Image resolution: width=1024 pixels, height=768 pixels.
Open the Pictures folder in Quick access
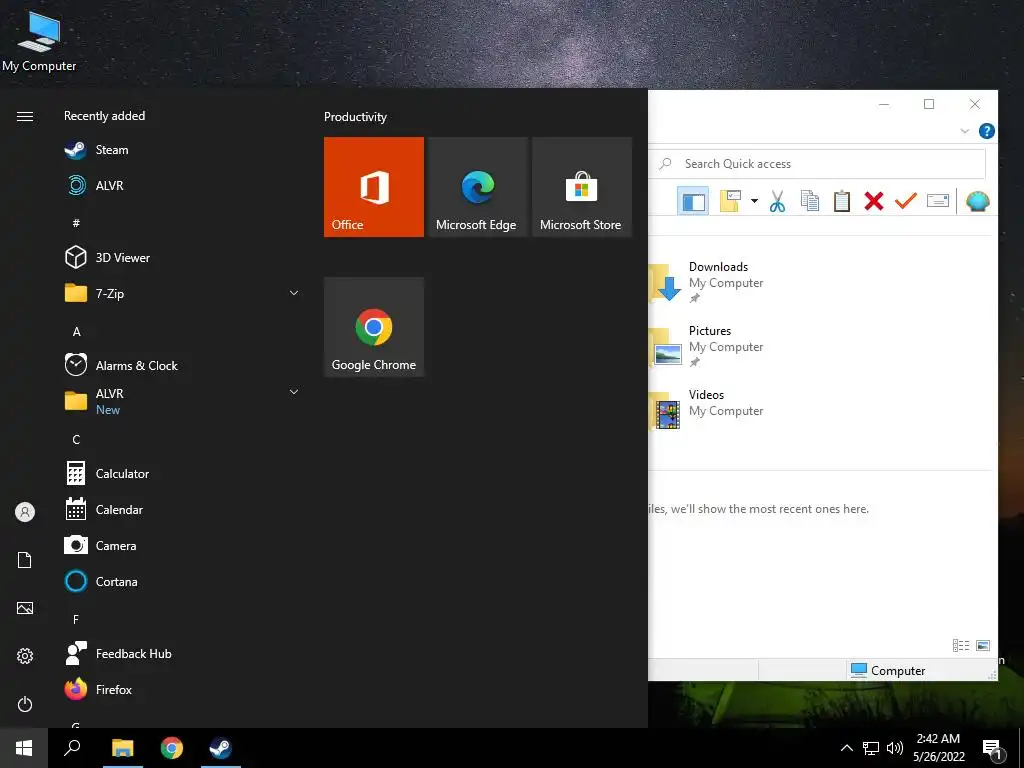point(707,346)
